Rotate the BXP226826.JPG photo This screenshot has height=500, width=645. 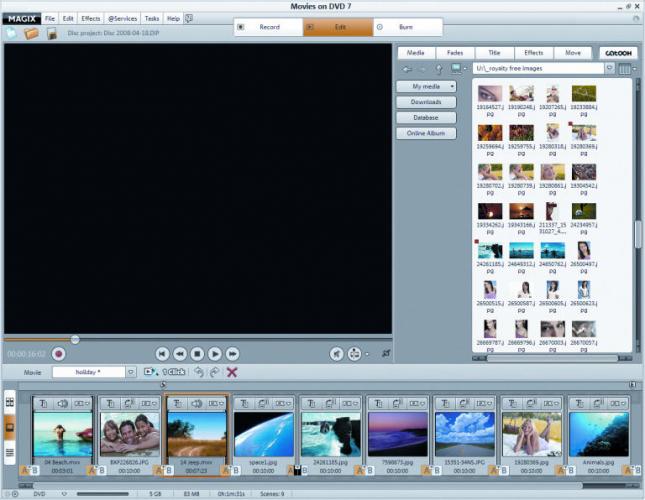[x=129, y=404]
